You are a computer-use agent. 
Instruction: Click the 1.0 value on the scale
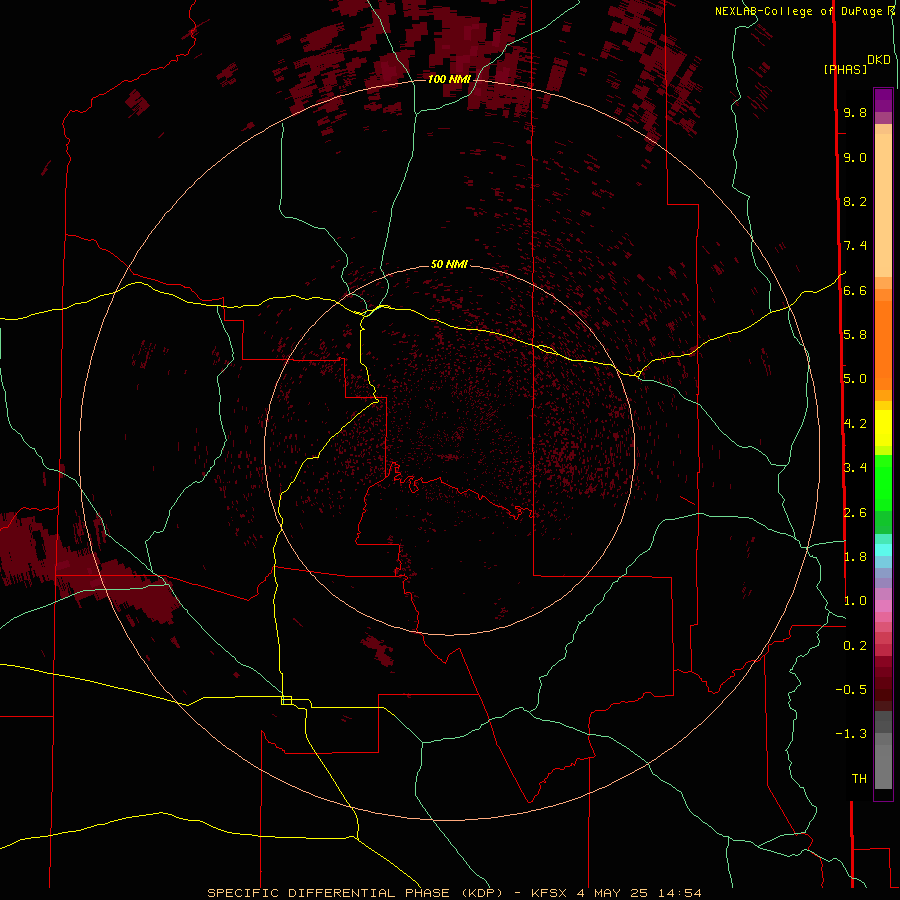855,601
